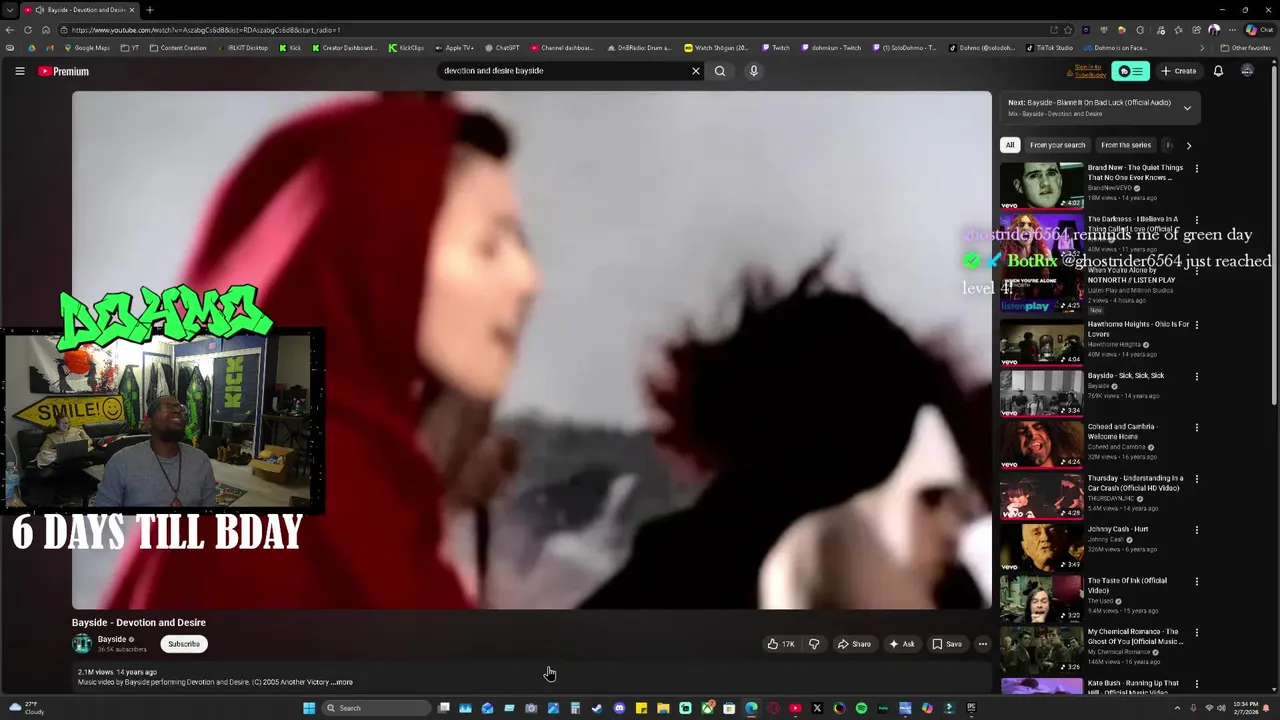The image size is (1280, 720).
Task: Open Hawthorne Heights - Ohio Is For Lovers title
Action: click(x=1138, y=329)
